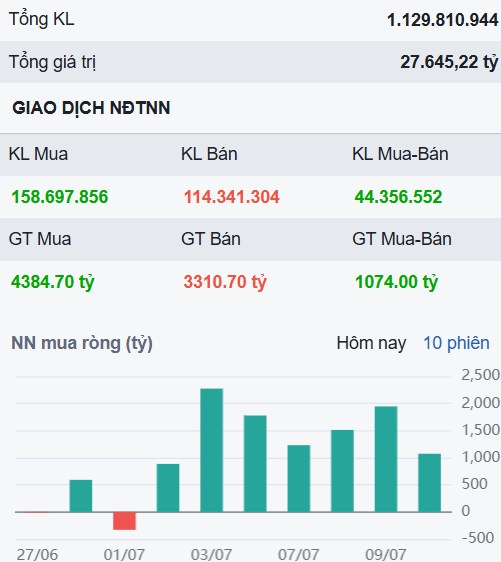
Task: Click the net volume 44.356.552
Action: pyautogui.click(x=399, y=197)
